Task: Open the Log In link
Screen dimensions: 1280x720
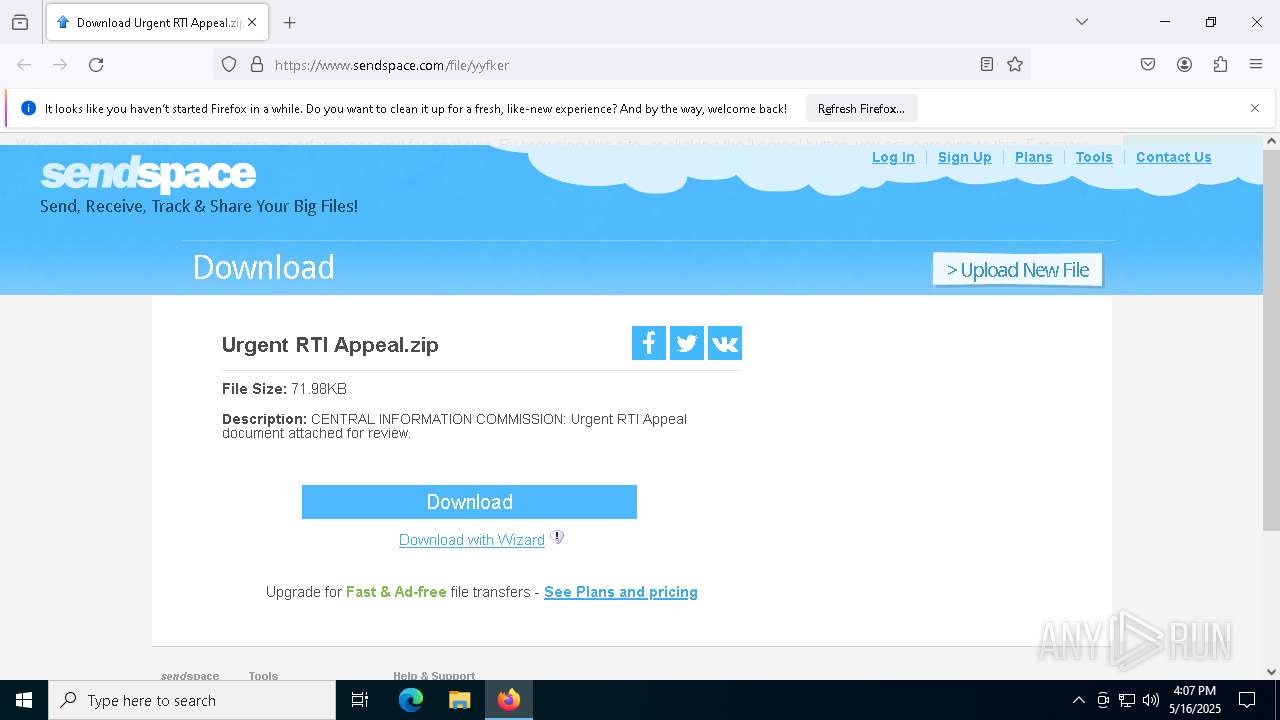Action: click(893, 157)
